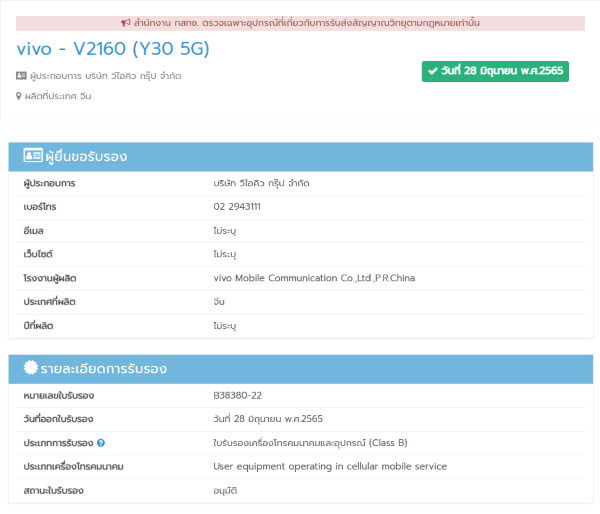Select the สถานะใบรับรอง row label
The height and width of the screenshot is (514, 600).
point(53,491)
